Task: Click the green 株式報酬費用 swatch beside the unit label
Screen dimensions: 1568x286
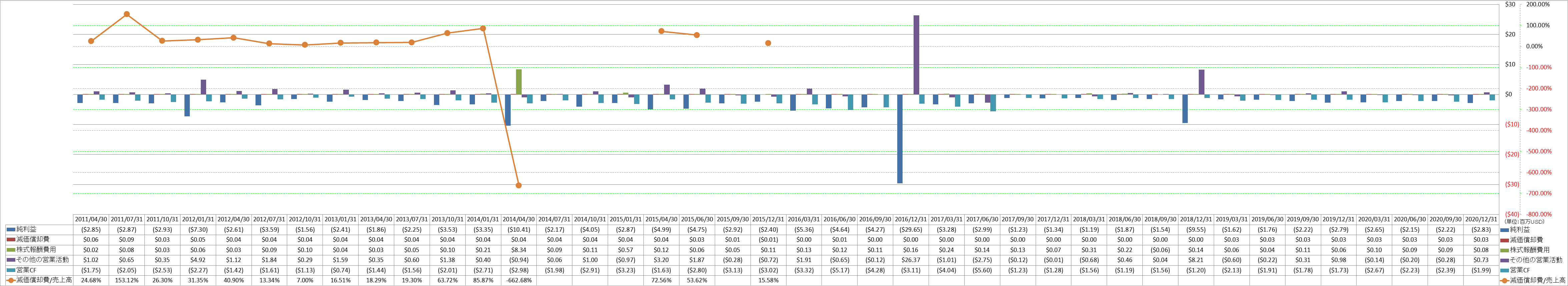Action: (1505, 250)
